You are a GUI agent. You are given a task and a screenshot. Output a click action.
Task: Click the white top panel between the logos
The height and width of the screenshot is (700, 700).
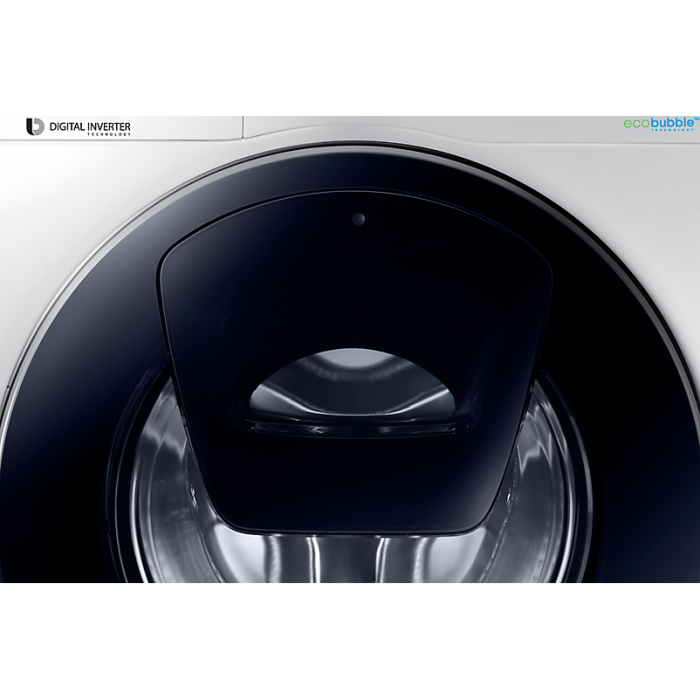(x=420, y=126)
